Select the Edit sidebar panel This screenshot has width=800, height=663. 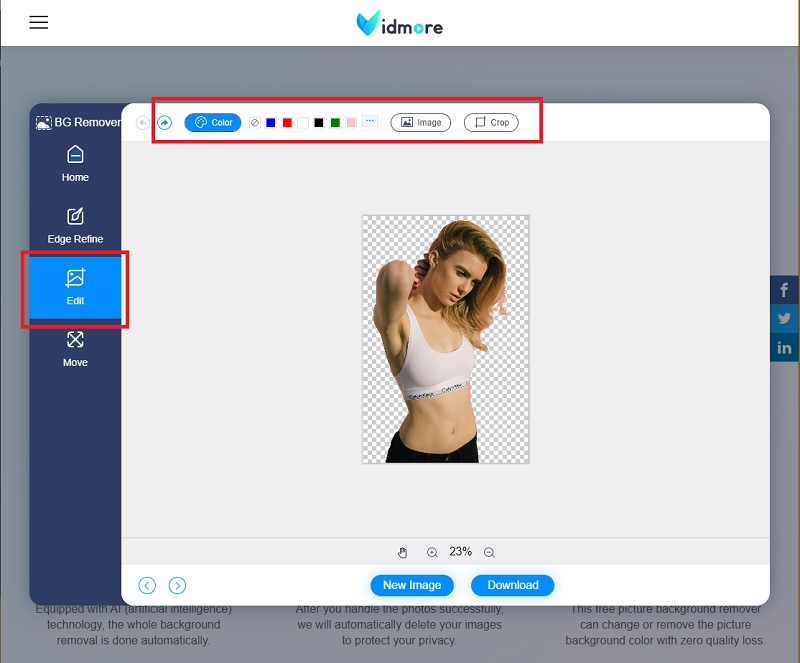[x=75, y=289]
